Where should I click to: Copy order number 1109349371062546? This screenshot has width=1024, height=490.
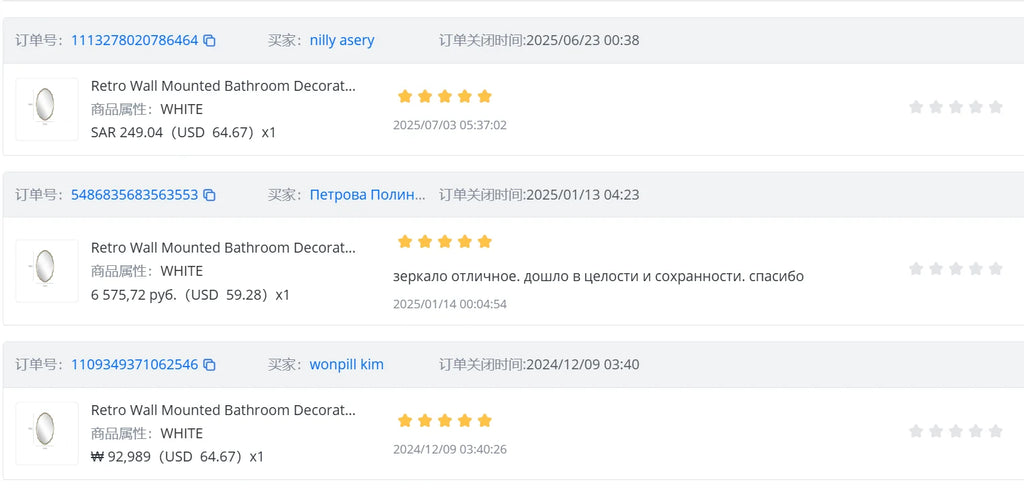[x=210, y=365]
